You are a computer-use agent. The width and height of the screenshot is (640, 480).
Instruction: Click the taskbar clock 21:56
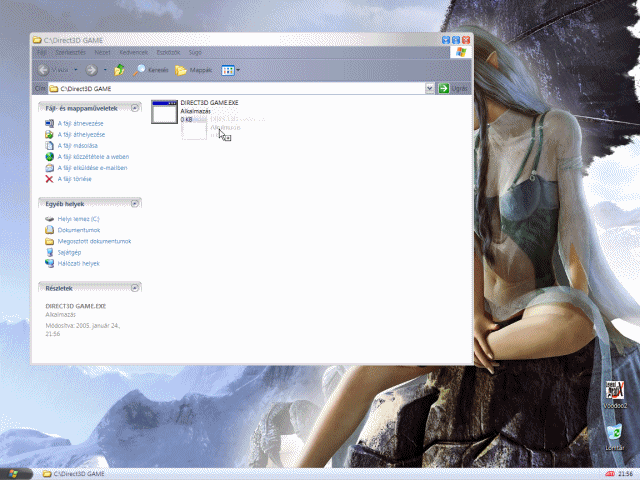click(x=625, y=474)
